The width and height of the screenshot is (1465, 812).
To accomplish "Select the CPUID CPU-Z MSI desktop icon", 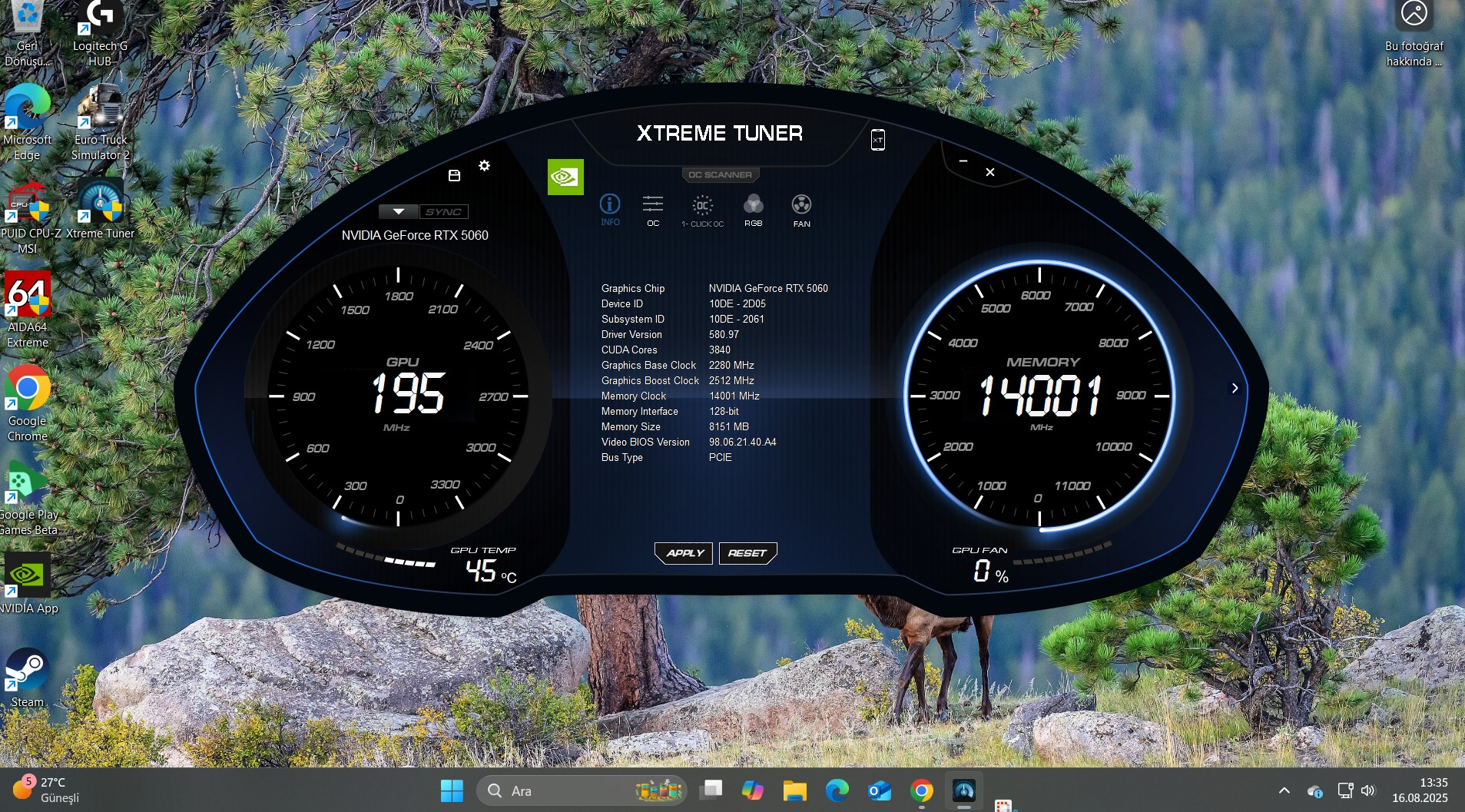I will point(28,217).
